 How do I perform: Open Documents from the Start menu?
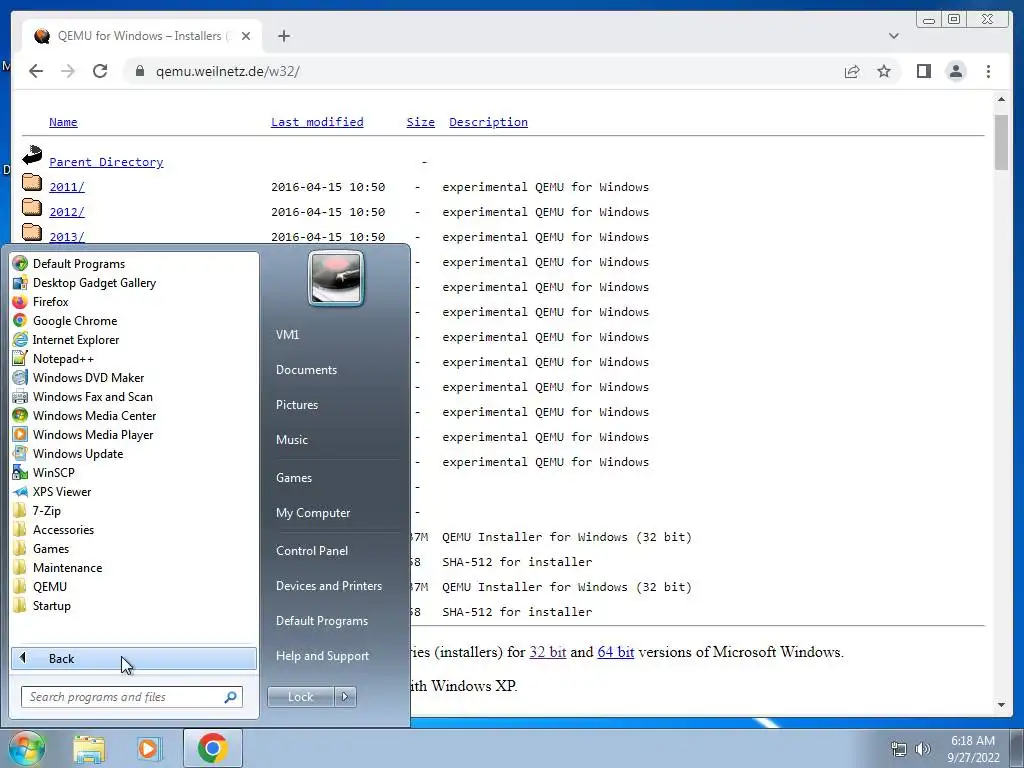click(x=306, y=370)
